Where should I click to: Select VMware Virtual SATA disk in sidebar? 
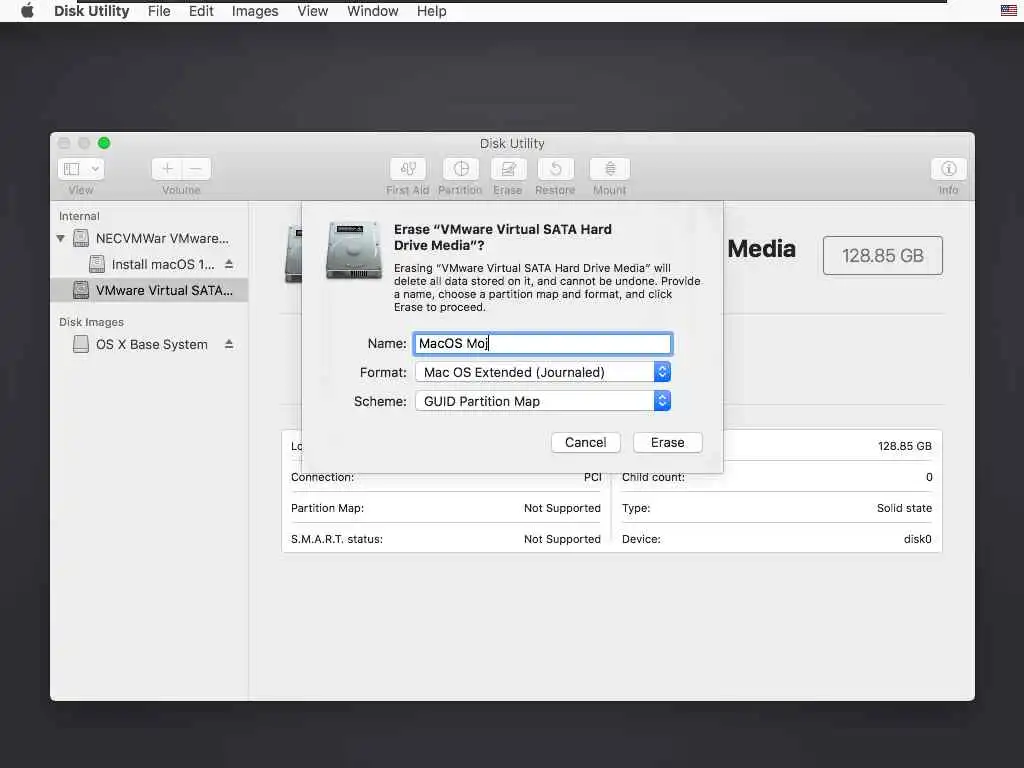point(149,291)
